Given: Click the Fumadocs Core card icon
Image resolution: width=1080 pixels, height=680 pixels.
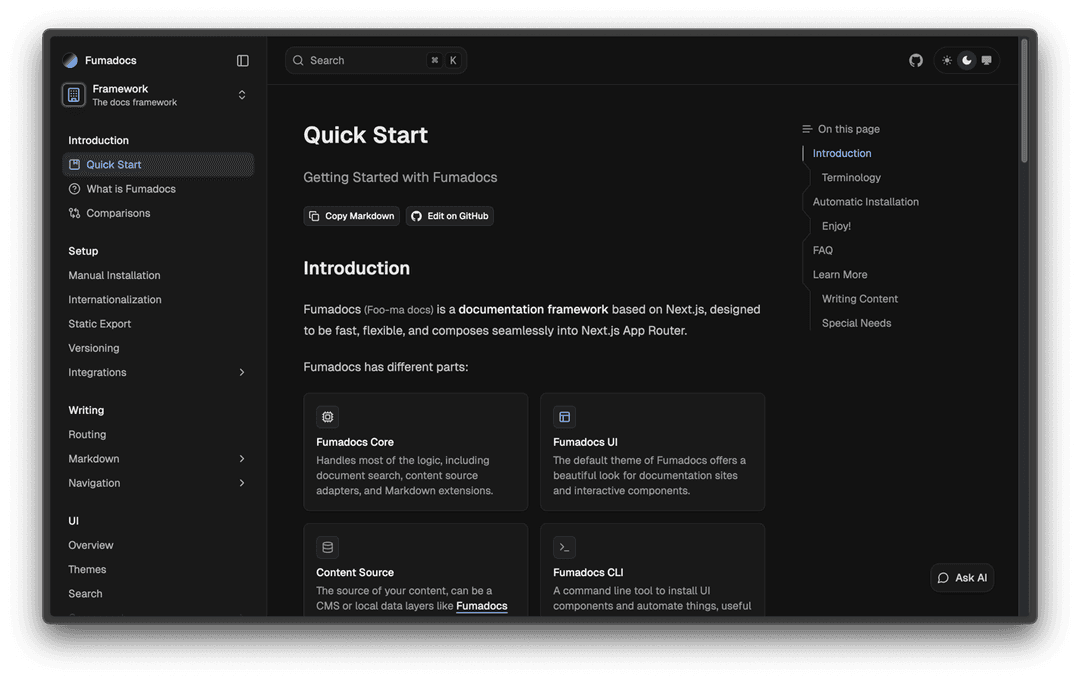Looking at the screenshot, I should click(327, 417).
